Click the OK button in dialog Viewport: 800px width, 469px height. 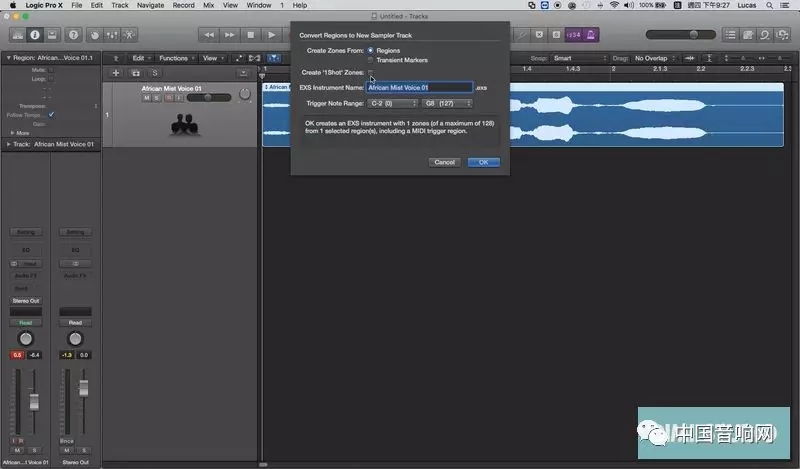(x=484, y=162)
